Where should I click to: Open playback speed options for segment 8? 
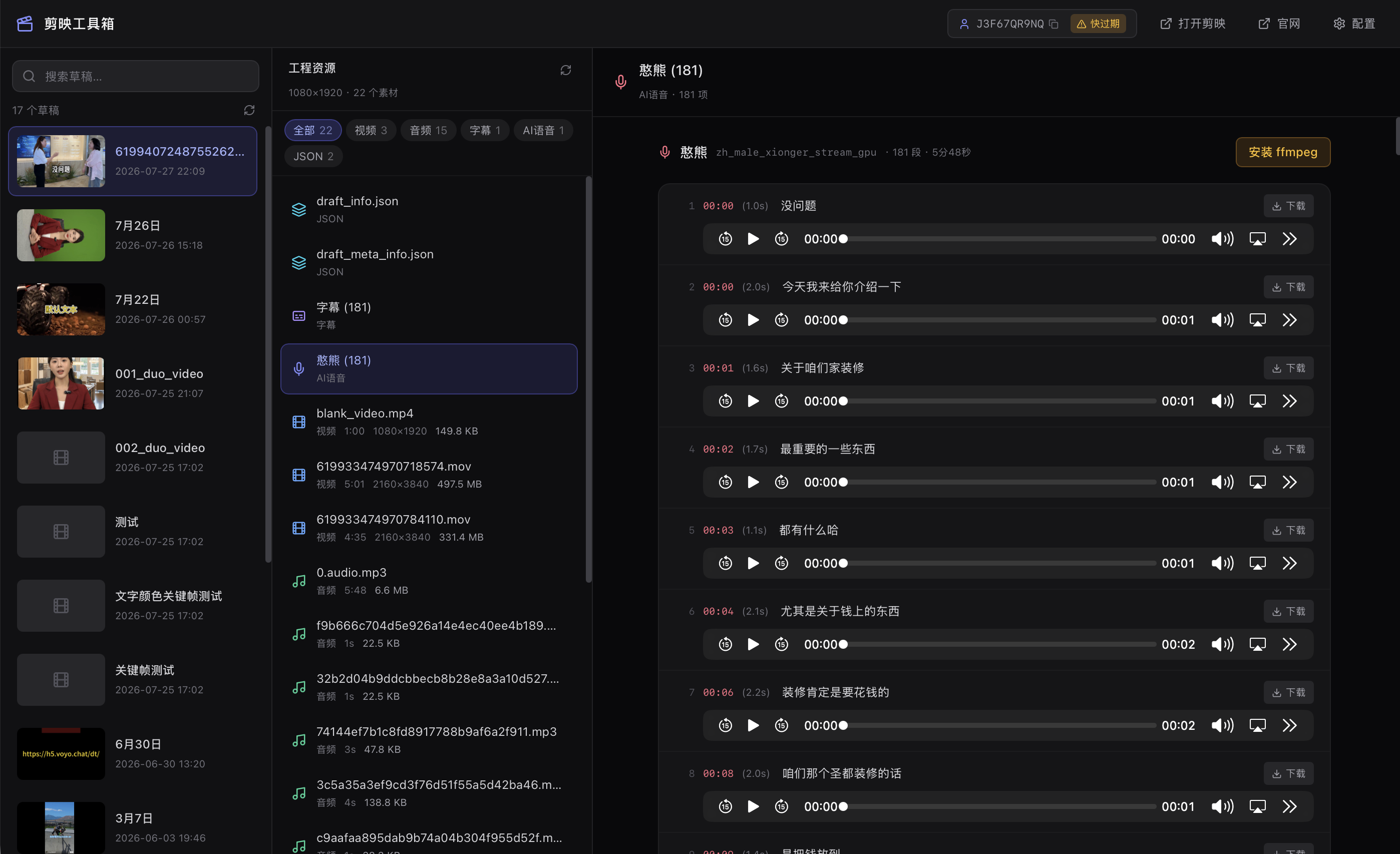coord(1290,806)
